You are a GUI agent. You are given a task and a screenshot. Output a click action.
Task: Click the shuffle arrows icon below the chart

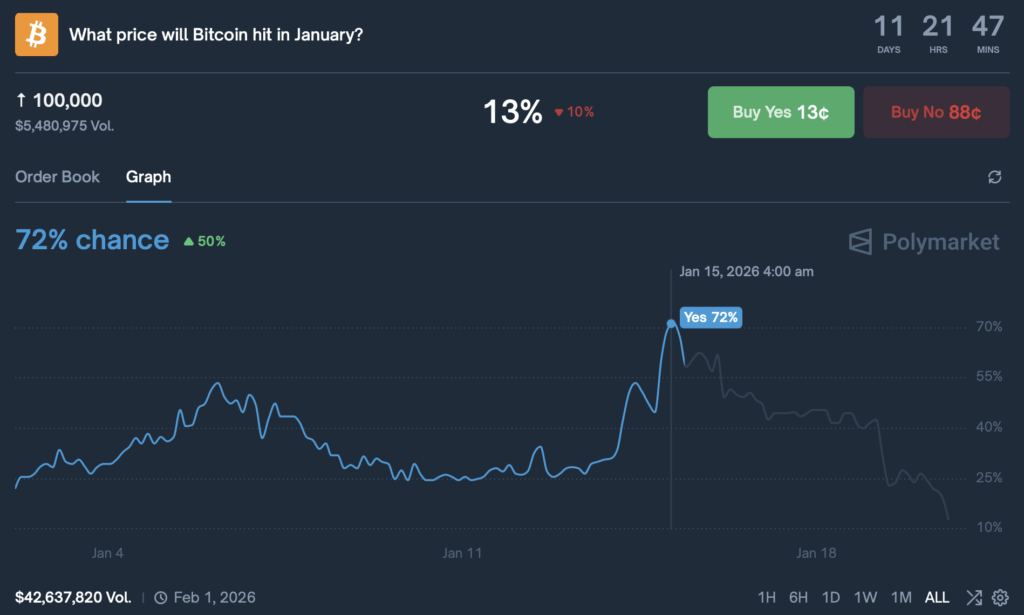click(973, 598)
